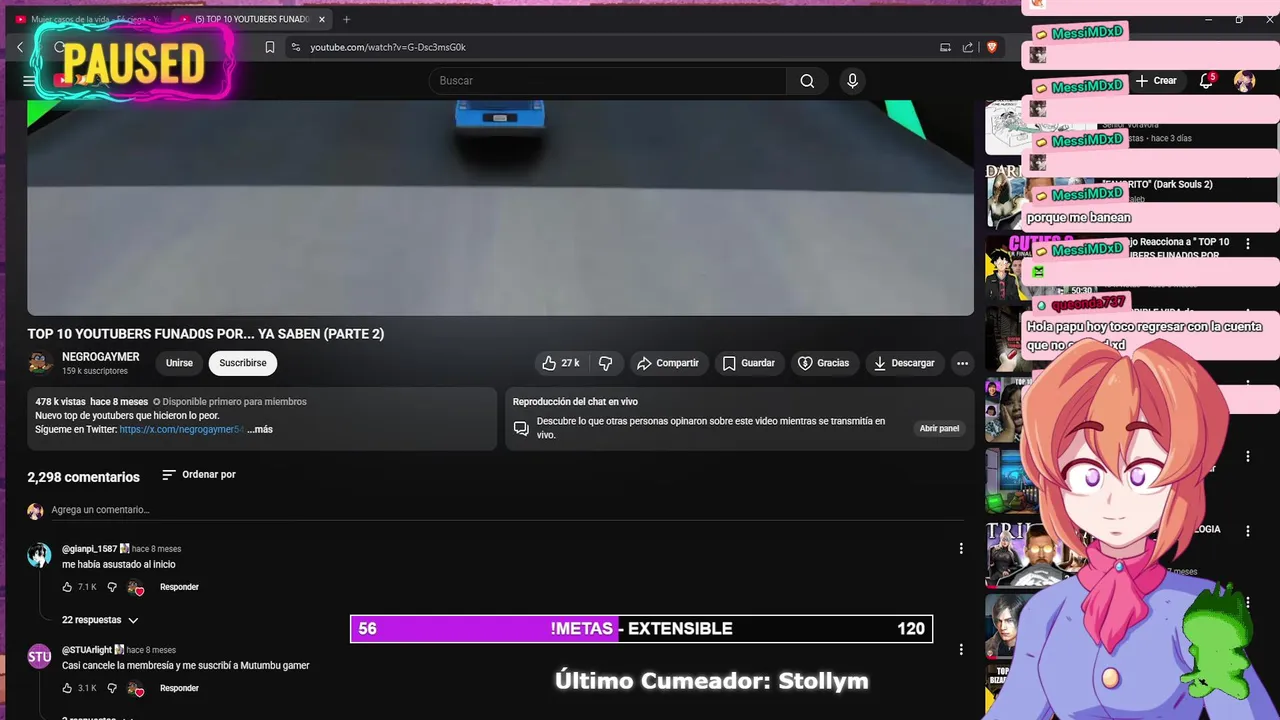Open the NEGROGAYMER channel name link
The image size is (1280, 720).
[101, 357]
